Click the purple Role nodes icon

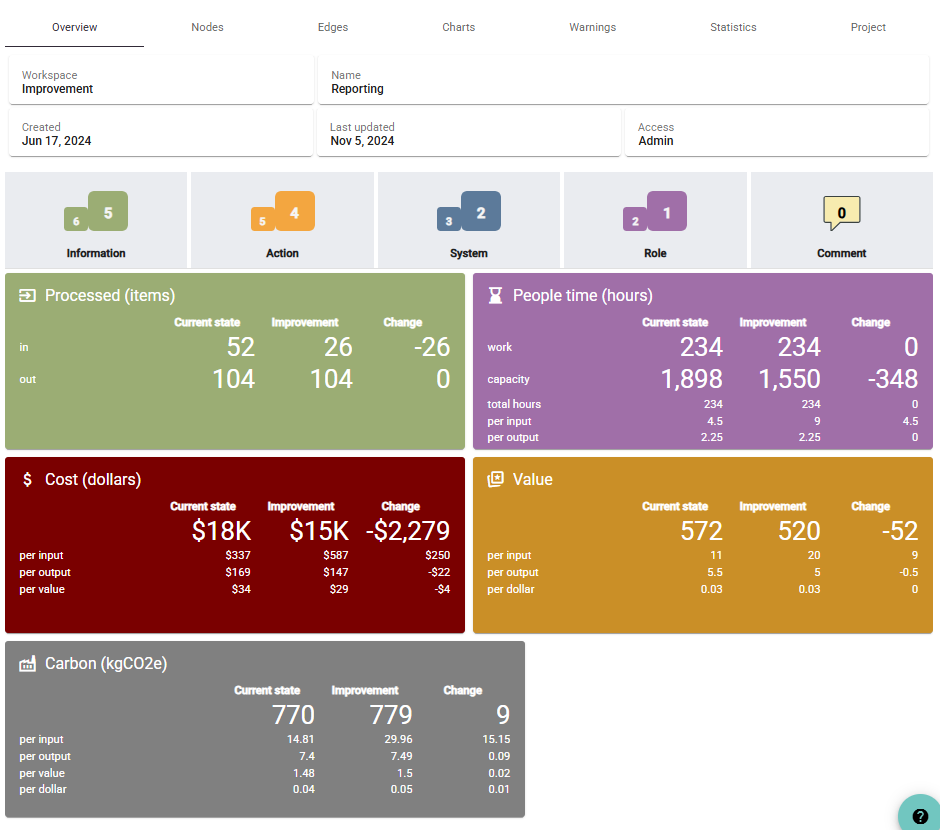pyautogui.click(x=655, y=211)
